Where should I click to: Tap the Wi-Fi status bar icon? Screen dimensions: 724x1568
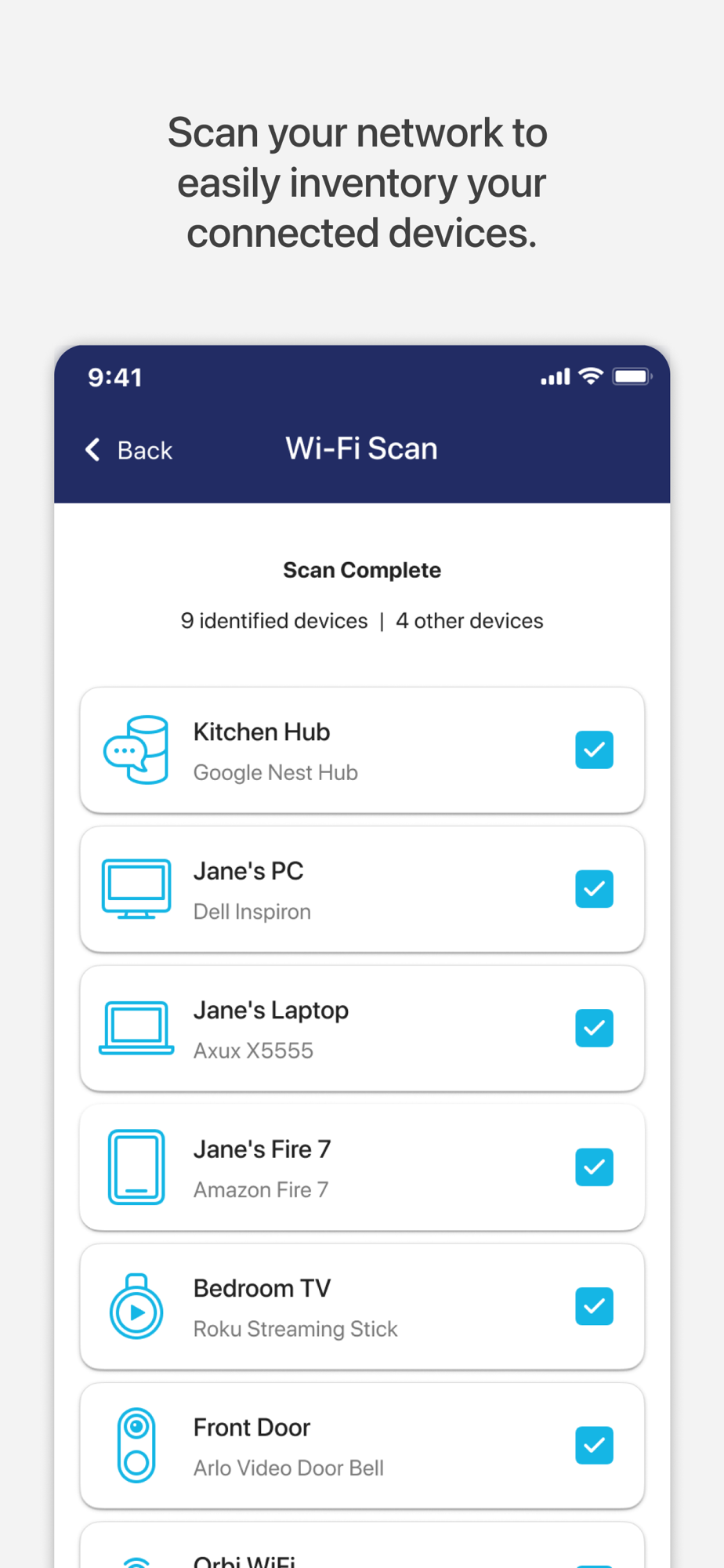click(591, 376)
